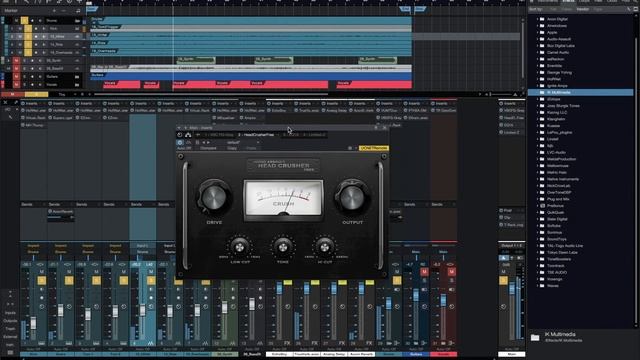
Task: Mute the highlighted fifth mixer channel
Action: click(x=151, y=272)
